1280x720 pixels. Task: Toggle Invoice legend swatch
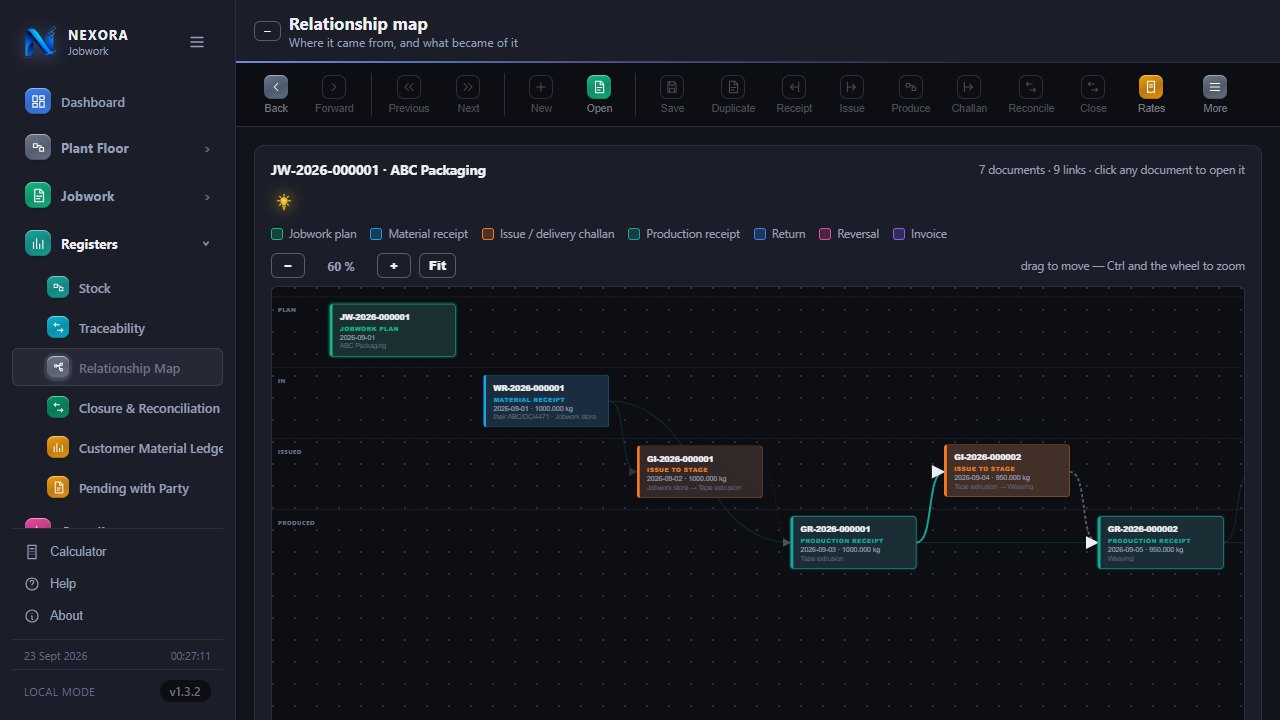[x=899, y=234]
